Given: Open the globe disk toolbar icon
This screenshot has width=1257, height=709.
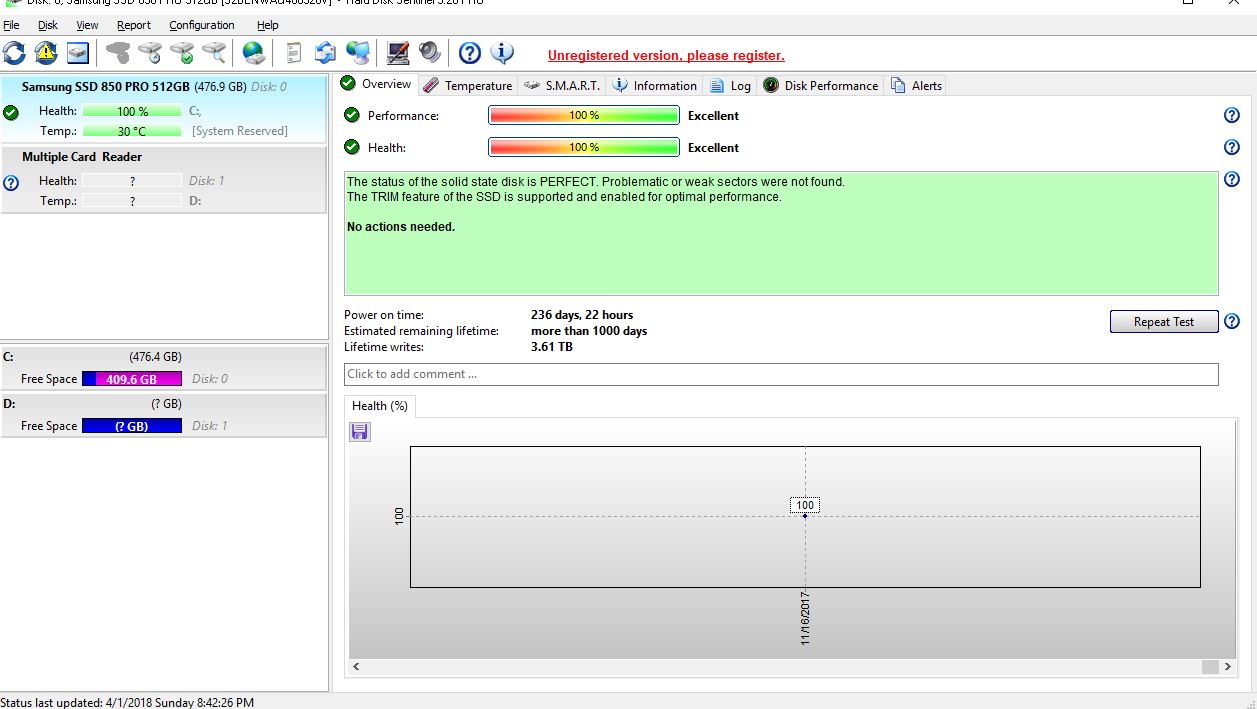Looking at the screenshot, I should tap(254, 53).
